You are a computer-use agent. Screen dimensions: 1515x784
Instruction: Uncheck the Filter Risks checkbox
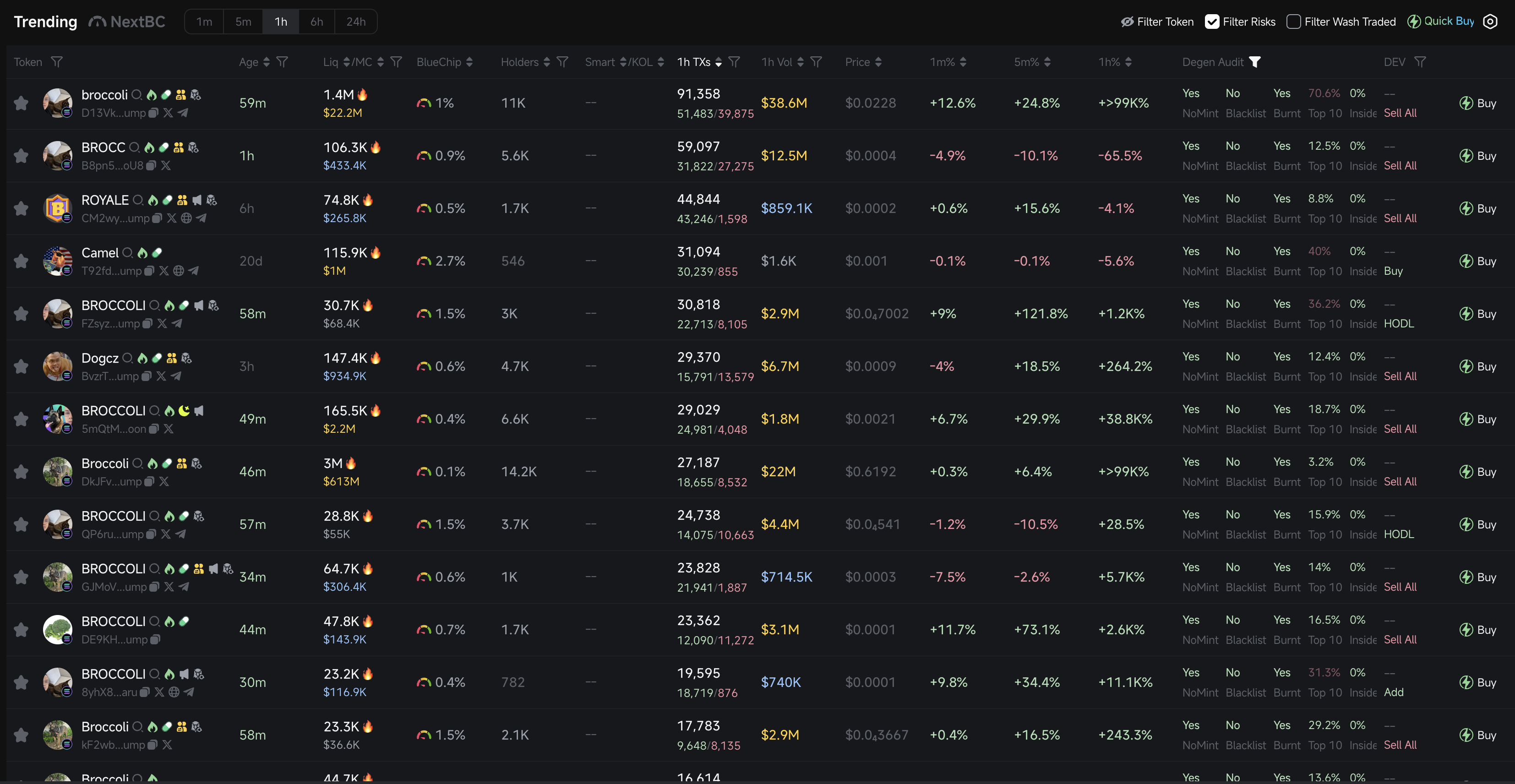[x=1211, y=22]
